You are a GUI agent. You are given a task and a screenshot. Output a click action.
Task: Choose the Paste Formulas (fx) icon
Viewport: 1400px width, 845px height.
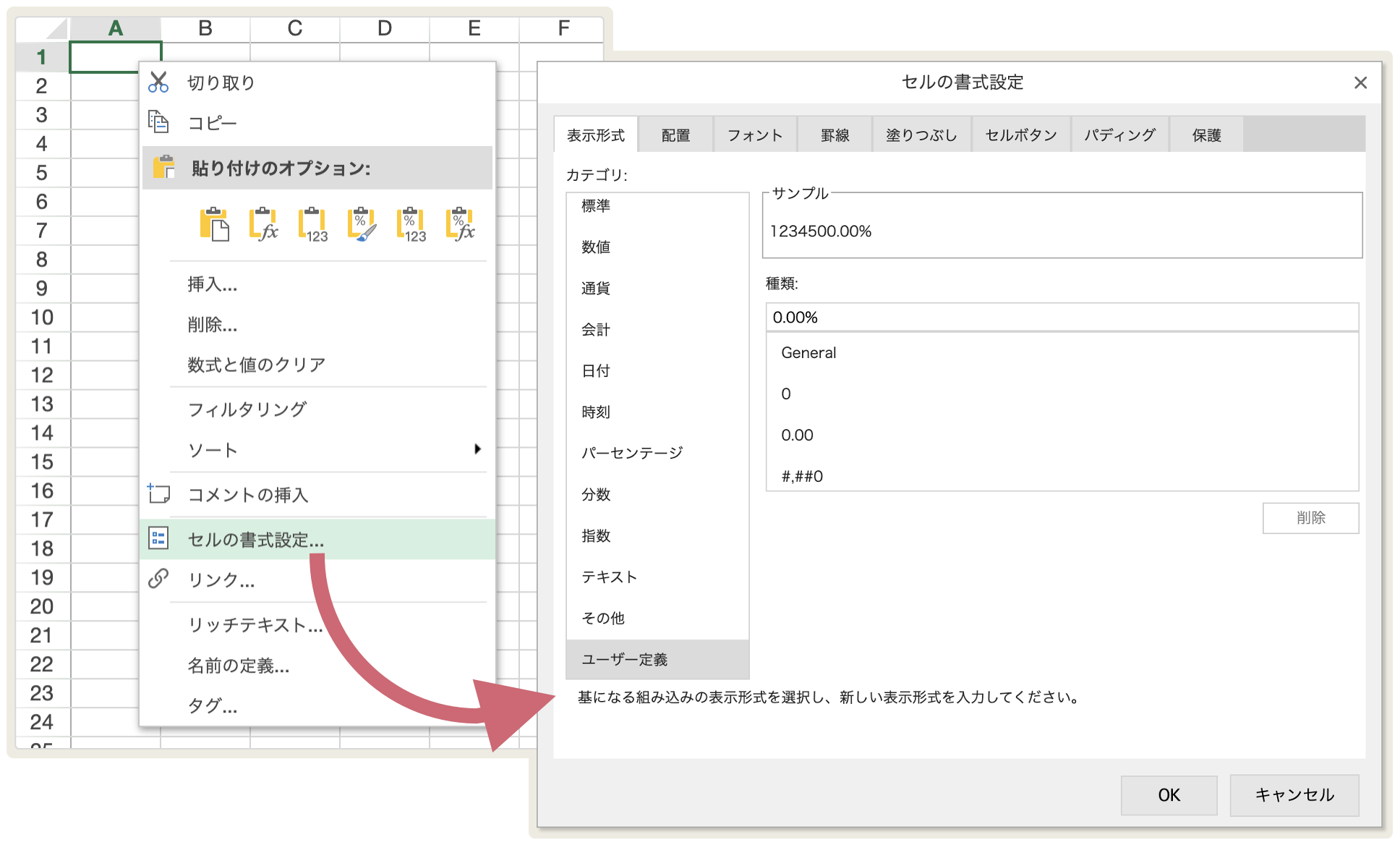tap(263, 224)
